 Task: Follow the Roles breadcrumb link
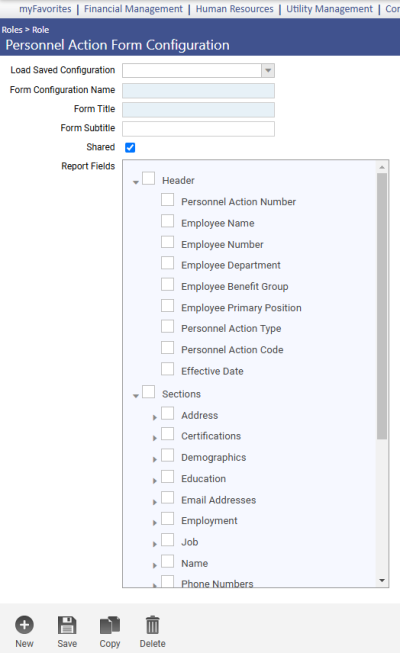click(12, 30)
